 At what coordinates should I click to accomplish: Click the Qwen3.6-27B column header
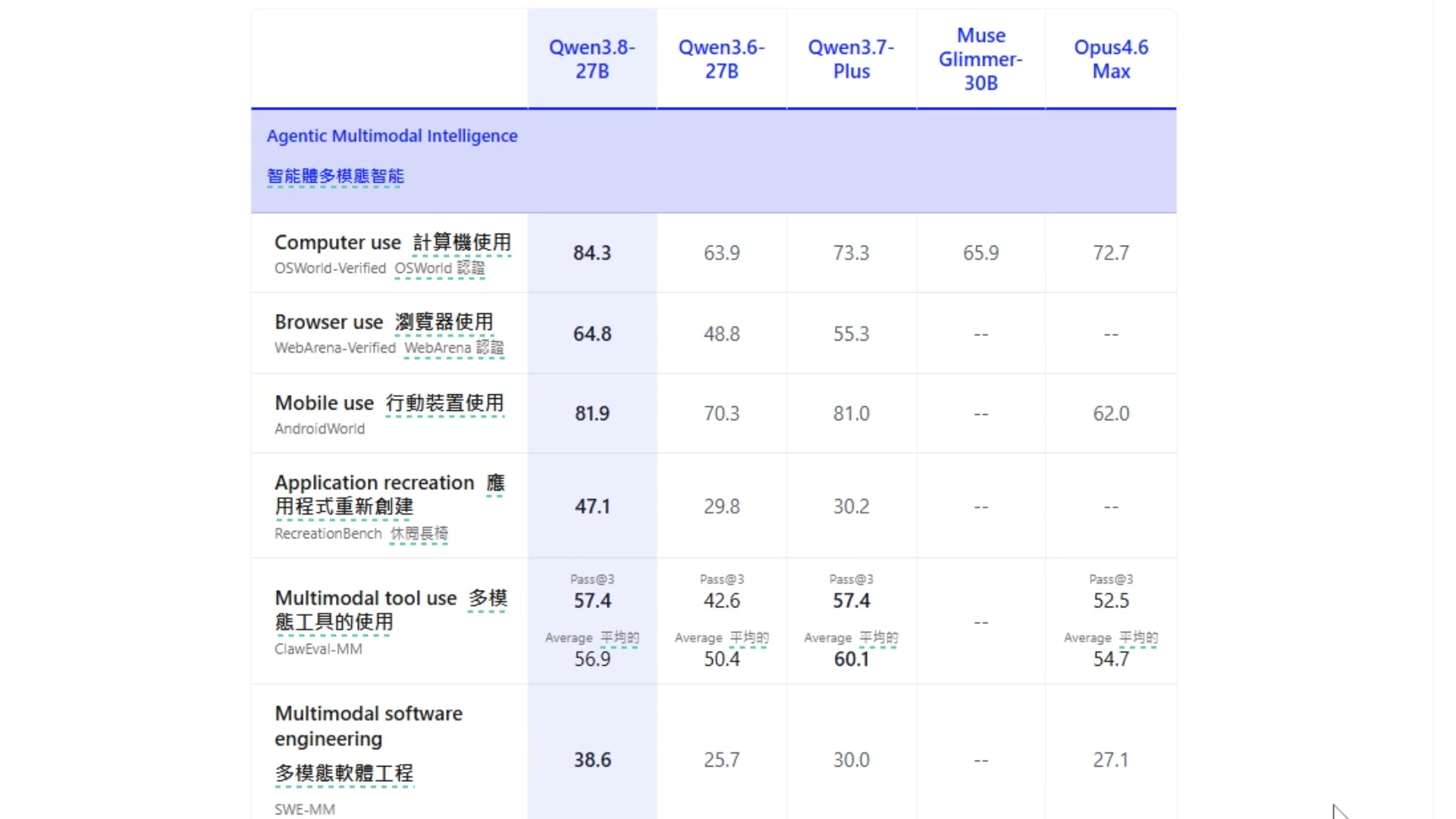(722, 59)
